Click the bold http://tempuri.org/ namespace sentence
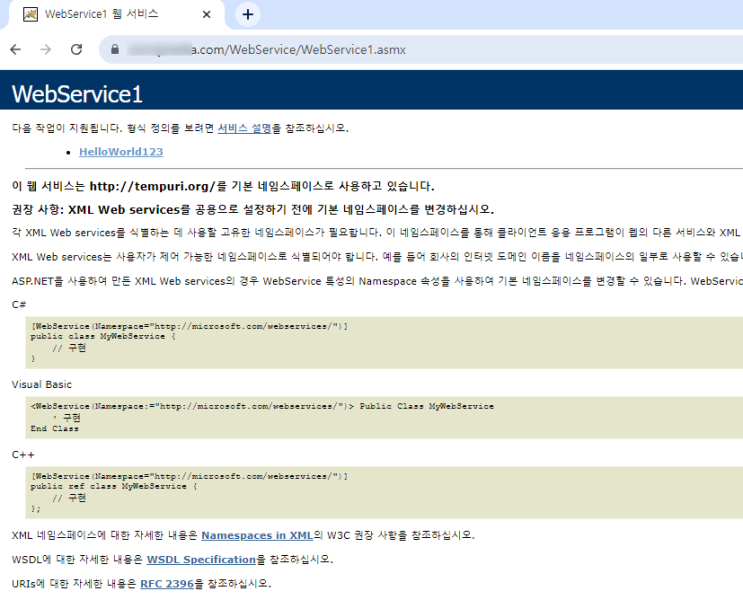 click(223, 186)
